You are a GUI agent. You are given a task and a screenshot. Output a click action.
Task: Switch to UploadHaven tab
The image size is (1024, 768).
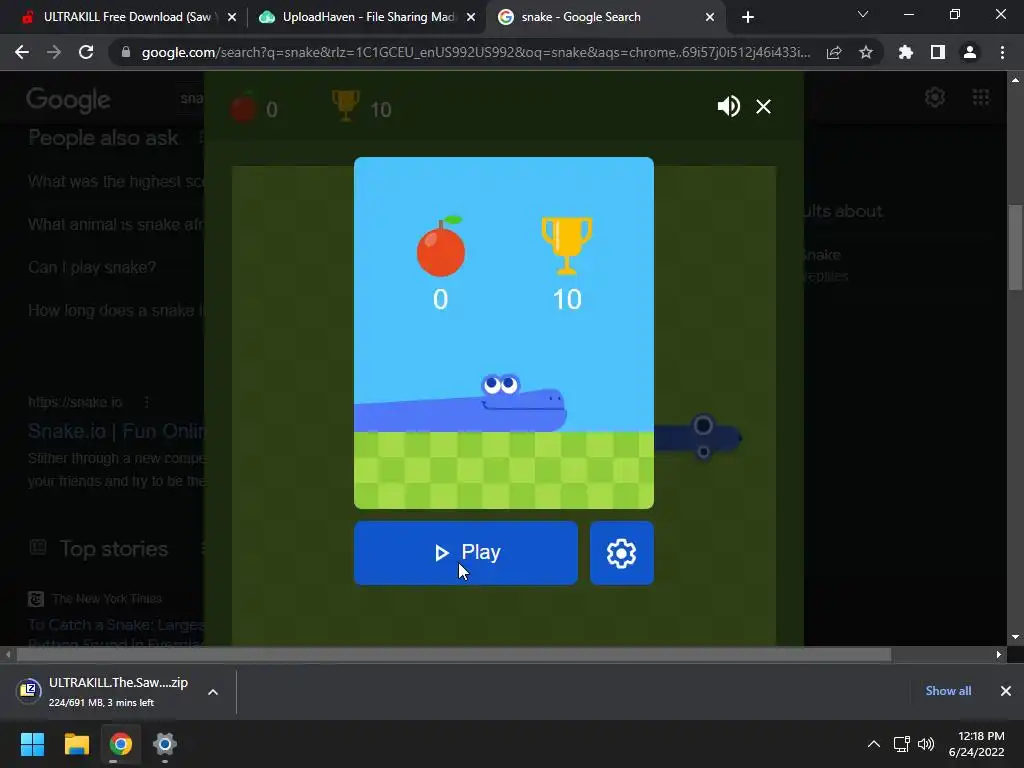[x=366, y=17]
